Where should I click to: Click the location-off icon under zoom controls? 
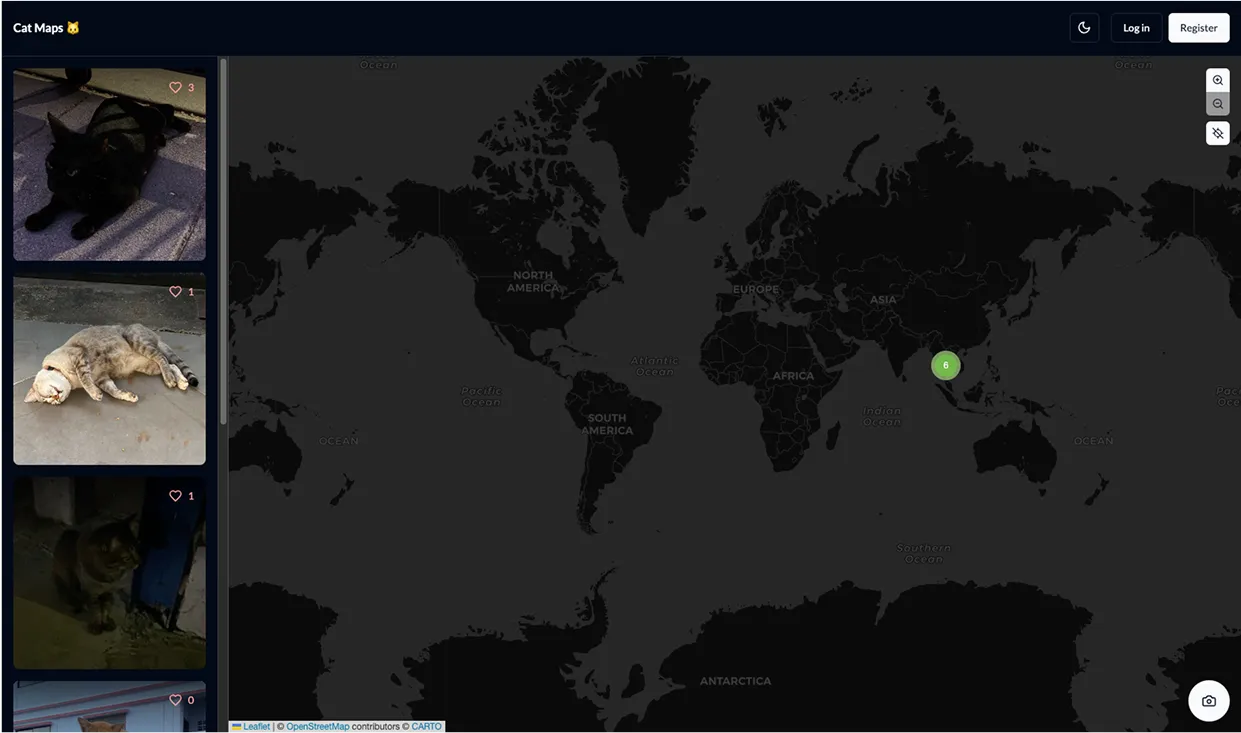(x=1217, y=133)
